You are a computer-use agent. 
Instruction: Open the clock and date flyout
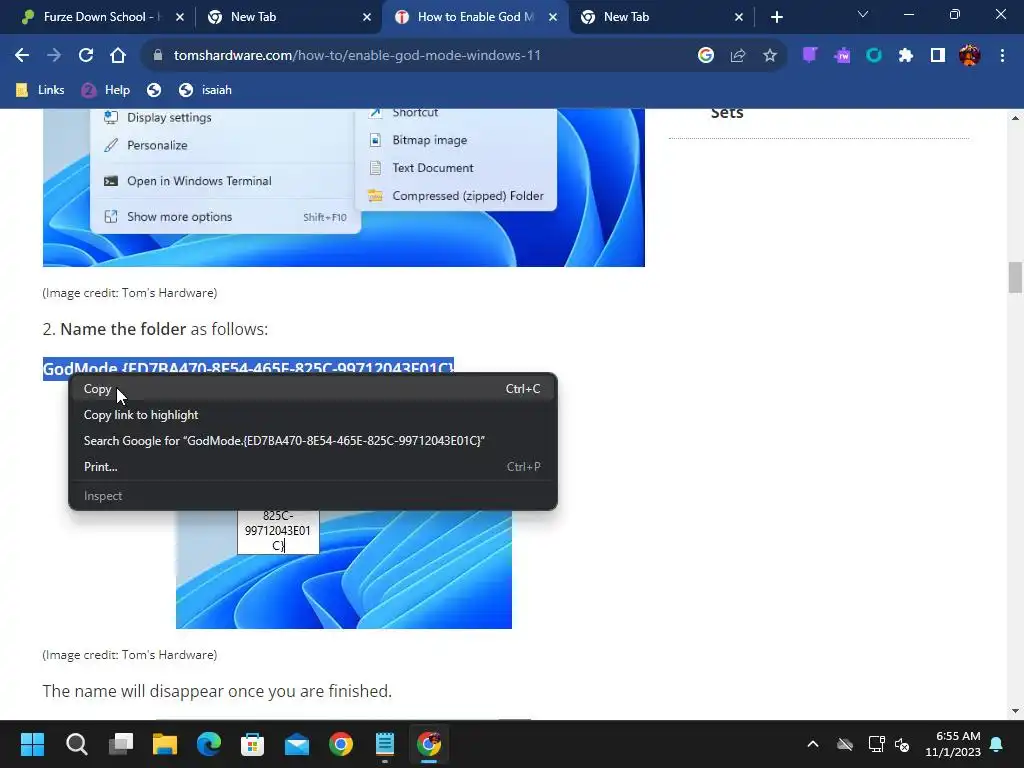(x=953, y=744)
